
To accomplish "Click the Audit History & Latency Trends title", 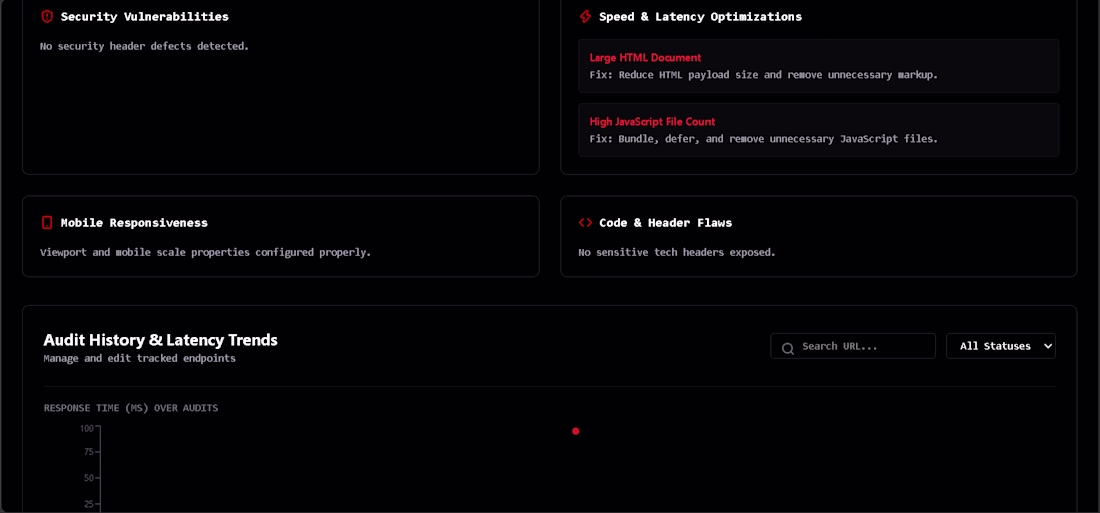I will (161, 340).
